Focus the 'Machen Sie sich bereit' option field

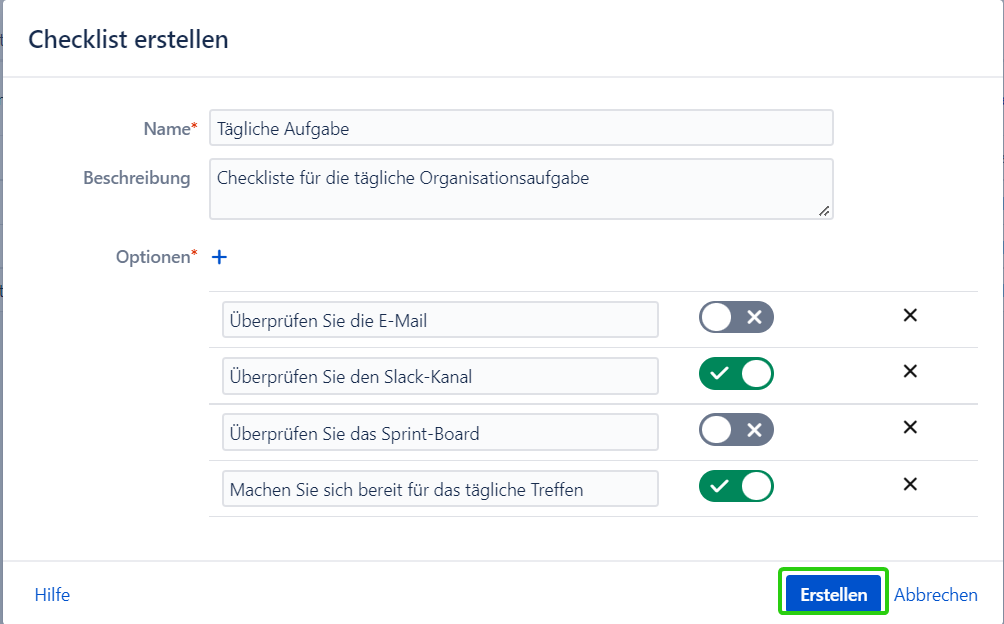tap(440, 489)
